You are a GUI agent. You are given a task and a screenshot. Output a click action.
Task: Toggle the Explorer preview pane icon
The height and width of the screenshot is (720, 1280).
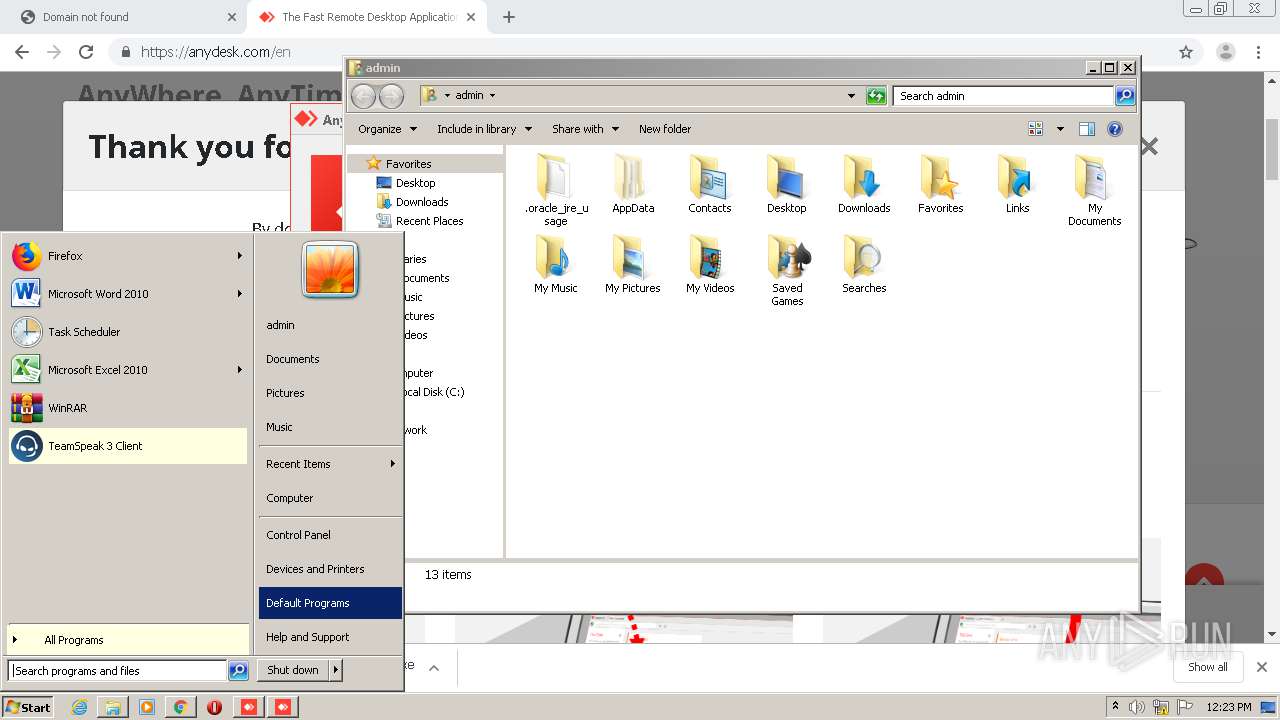coord(1087,129)
